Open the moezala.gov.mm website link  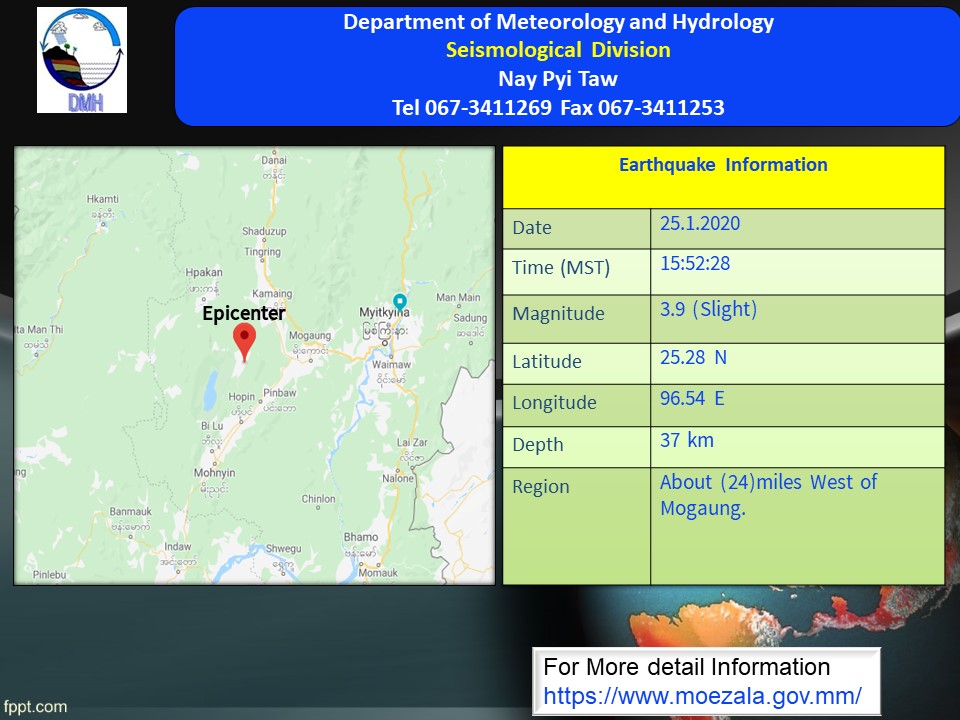(702, 695)
